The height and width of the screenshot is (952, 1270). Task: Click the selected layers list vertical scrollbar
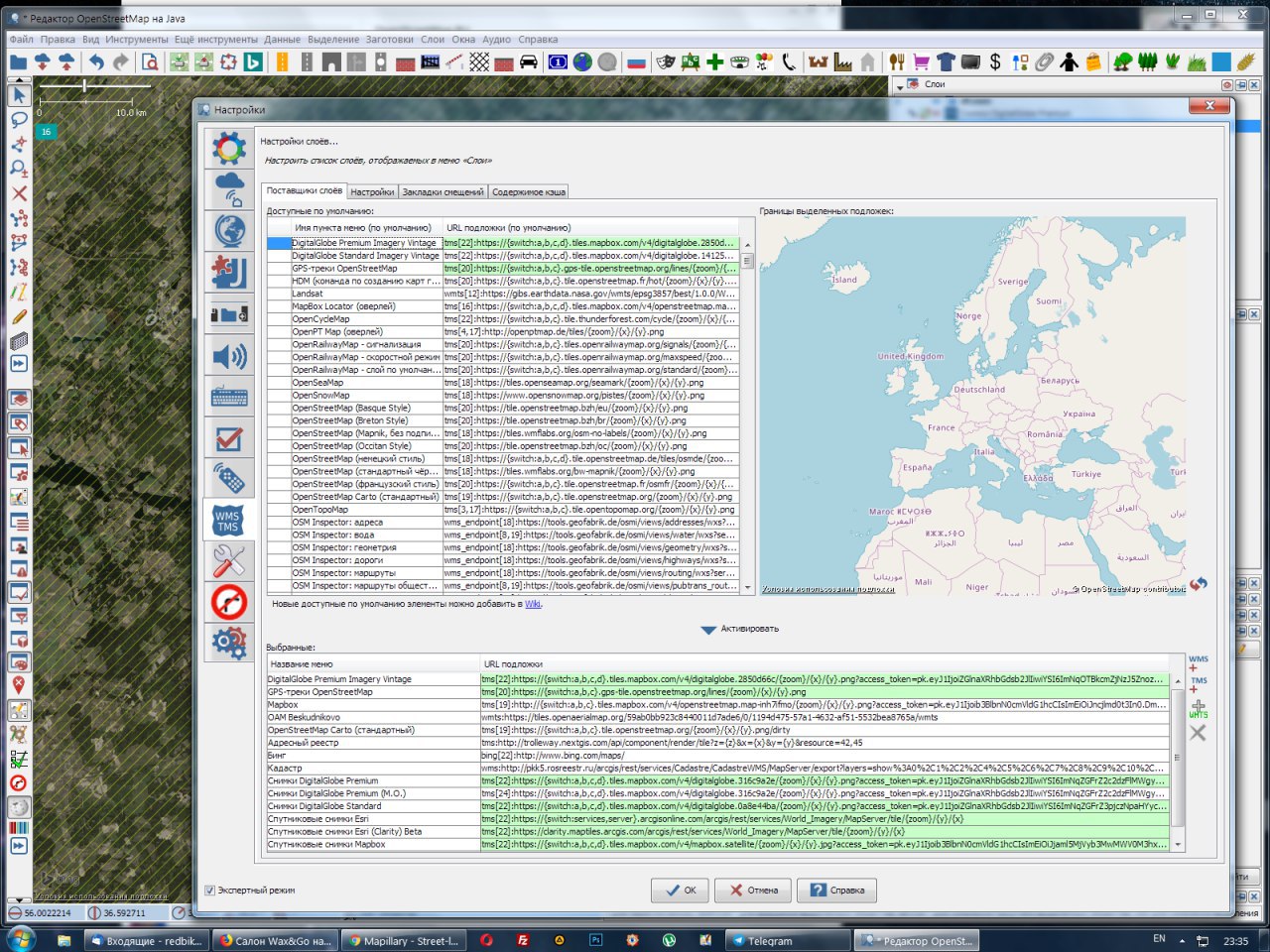click(1178, 762)
